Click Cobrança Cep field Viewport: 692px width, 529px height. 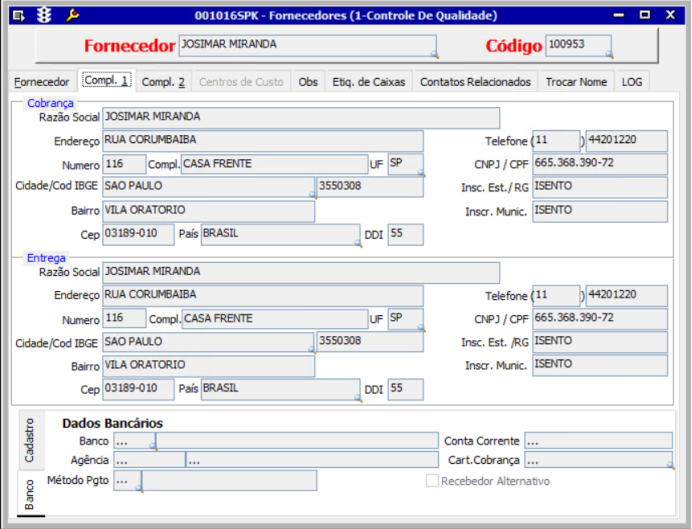(138, 234)
